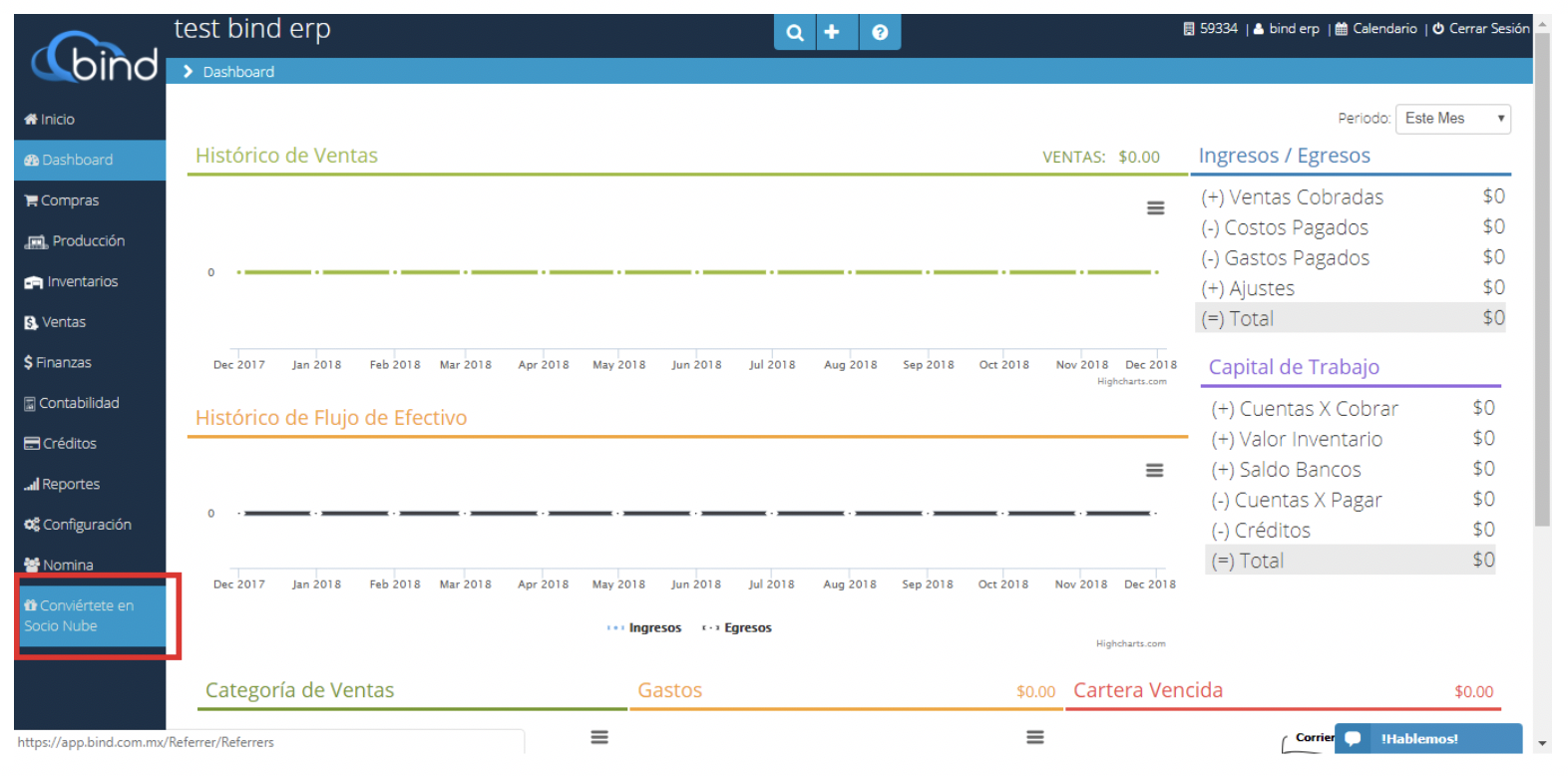The width and height of the screenshot is (1568, 776).
Task: Click the breadcrumb chevron before Dashboard
Action: click(188, 72)
